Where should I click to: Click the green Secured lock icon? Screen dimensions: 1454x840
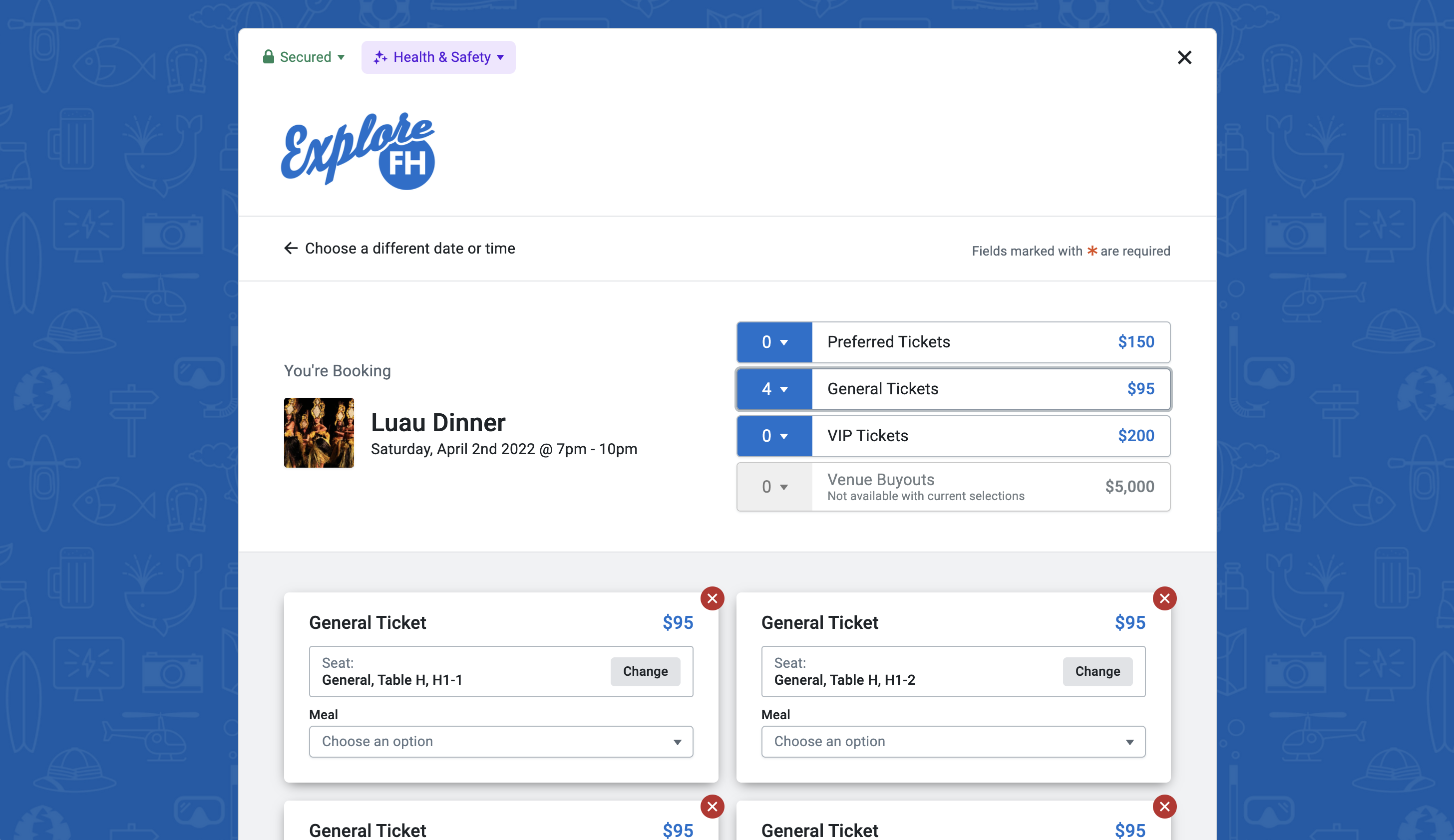[x=268, y=56]
